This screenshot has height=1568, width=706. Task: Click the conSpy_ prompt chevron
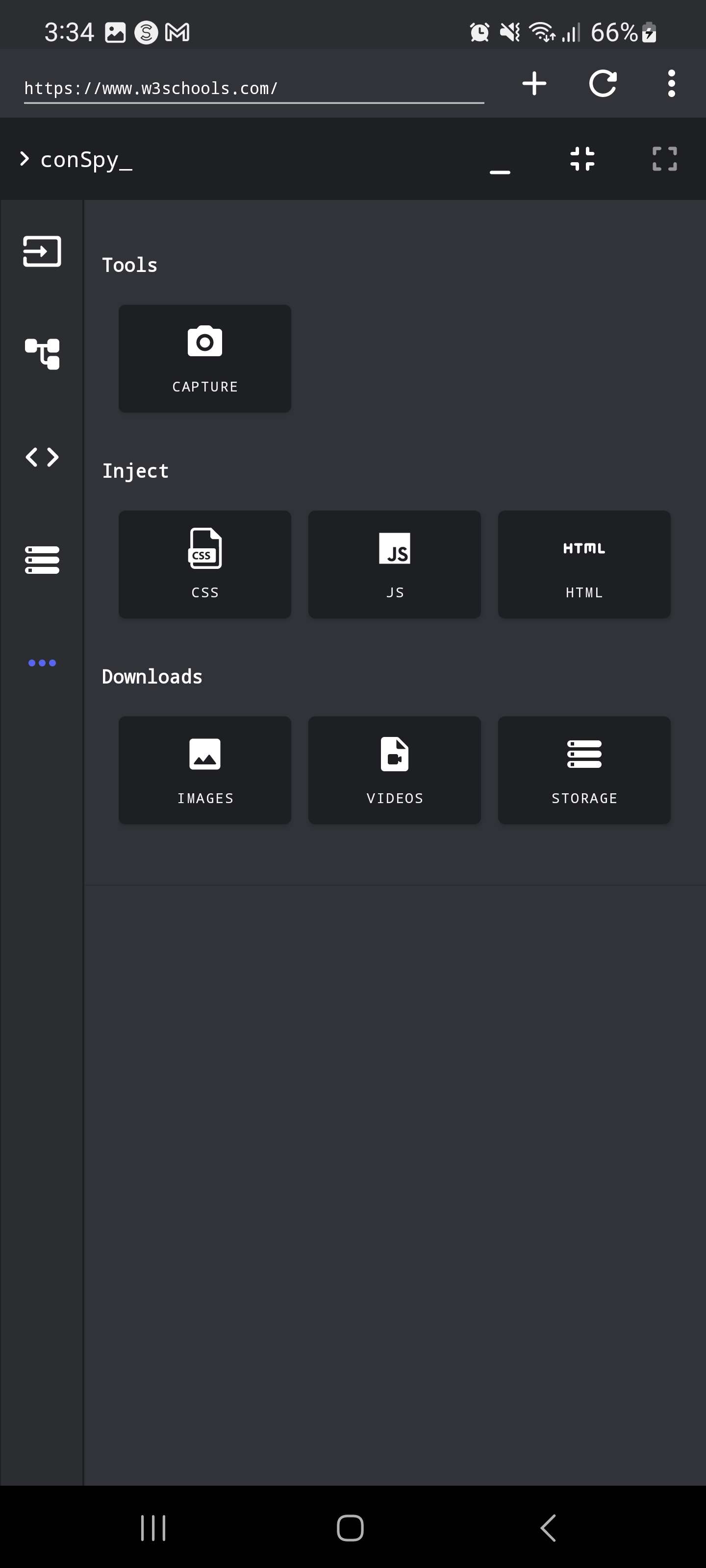coord(25,159)
